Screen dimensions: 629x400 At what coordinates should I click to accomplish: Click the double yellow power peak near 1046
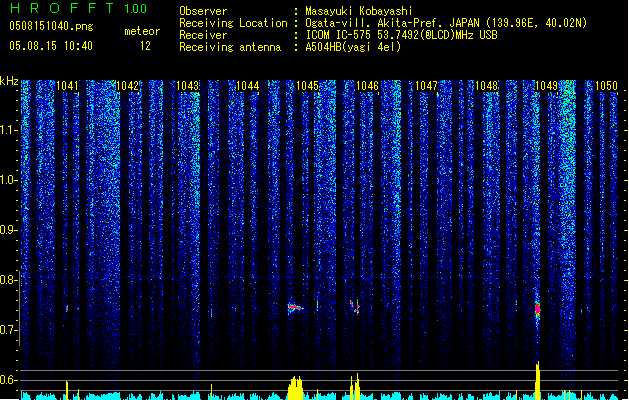[355, 386]
